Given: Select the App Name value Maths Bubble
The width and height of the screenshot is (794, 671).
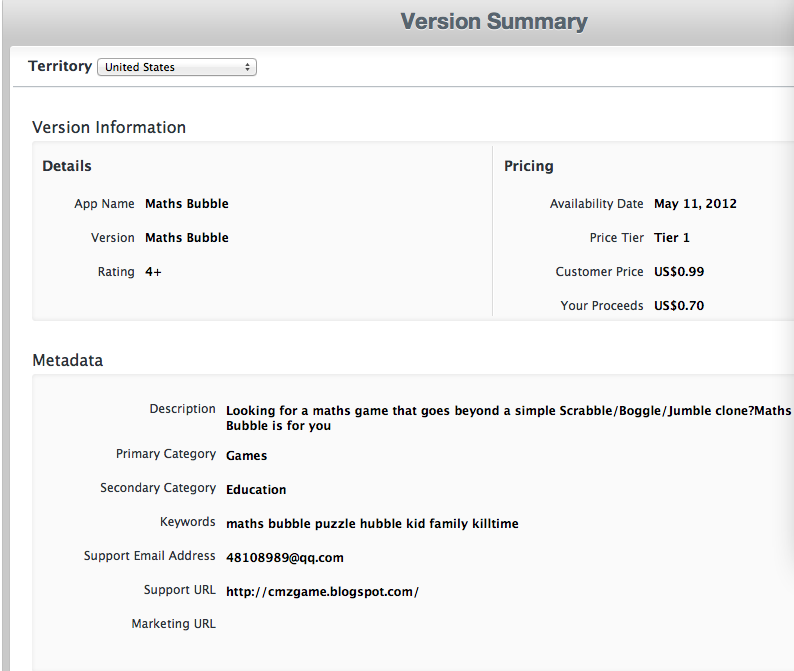Looking at the screenshot, I should [x=186, y=204].
